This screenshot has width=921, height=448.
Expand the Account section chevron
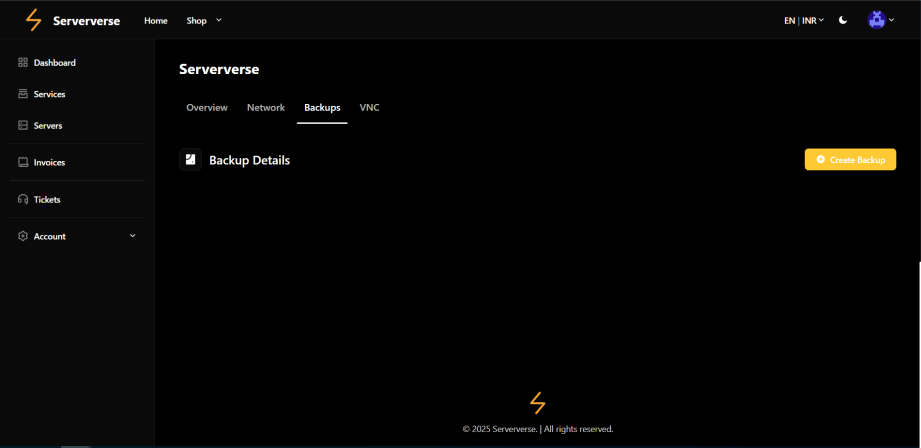(132, 235)
